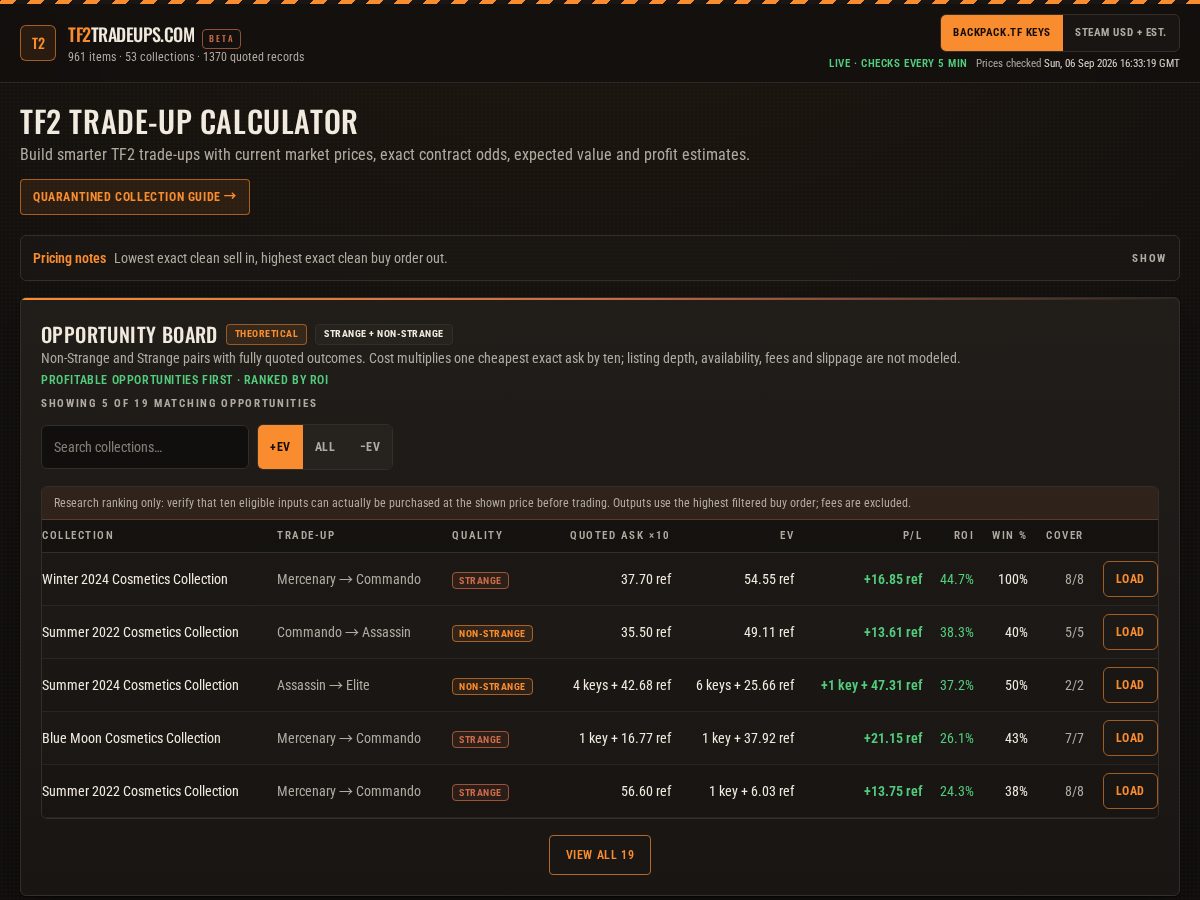Click the Quoted Ask ×10 column header

click(x=620, y=536)
